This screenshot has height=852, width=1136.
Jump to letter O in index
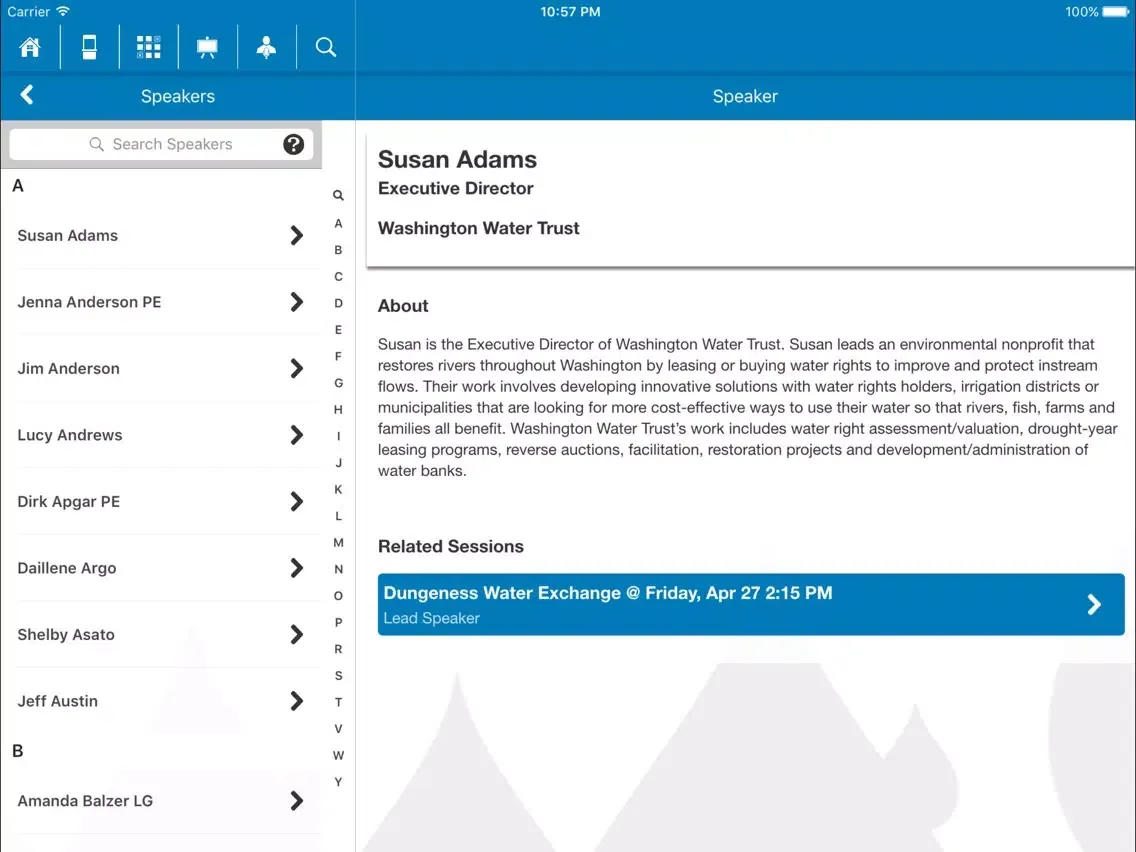(x=338, y=596)
